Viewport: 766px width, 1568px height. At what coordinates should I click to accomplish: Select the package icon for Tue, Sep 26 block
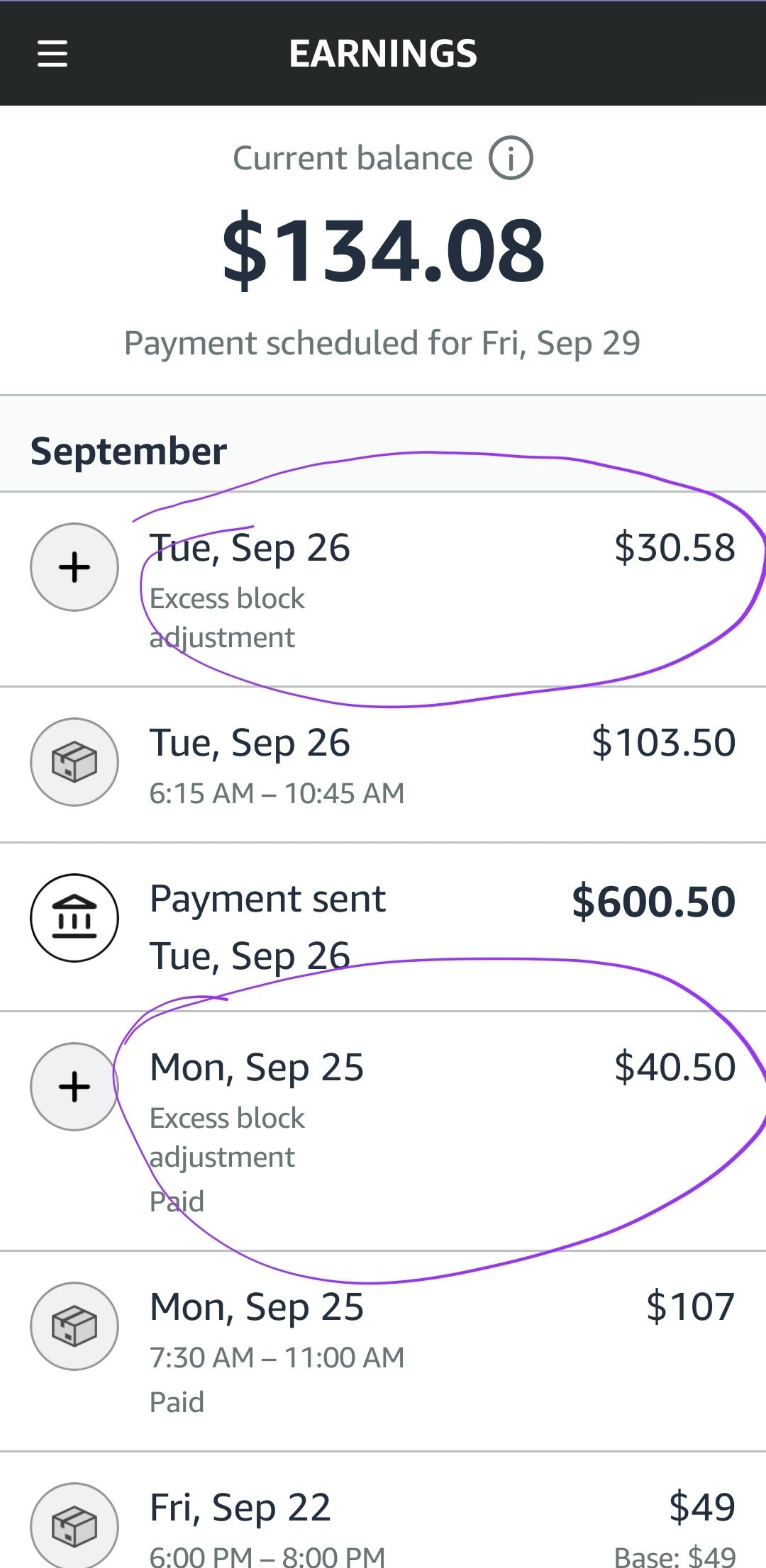74,761
